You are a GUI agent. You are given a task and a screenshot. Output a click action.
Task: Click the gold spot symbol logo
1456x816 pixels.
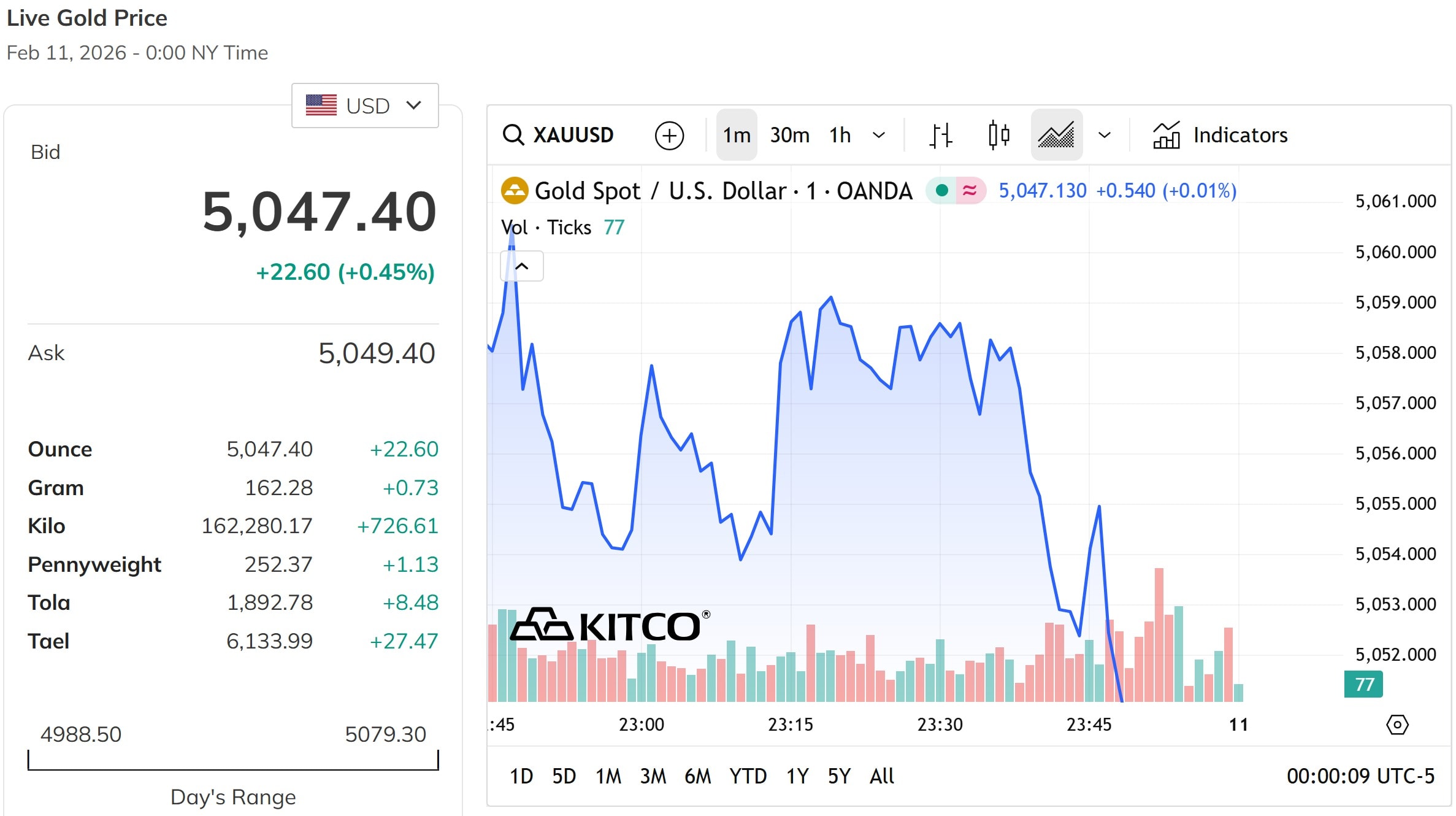click(514, 191)
